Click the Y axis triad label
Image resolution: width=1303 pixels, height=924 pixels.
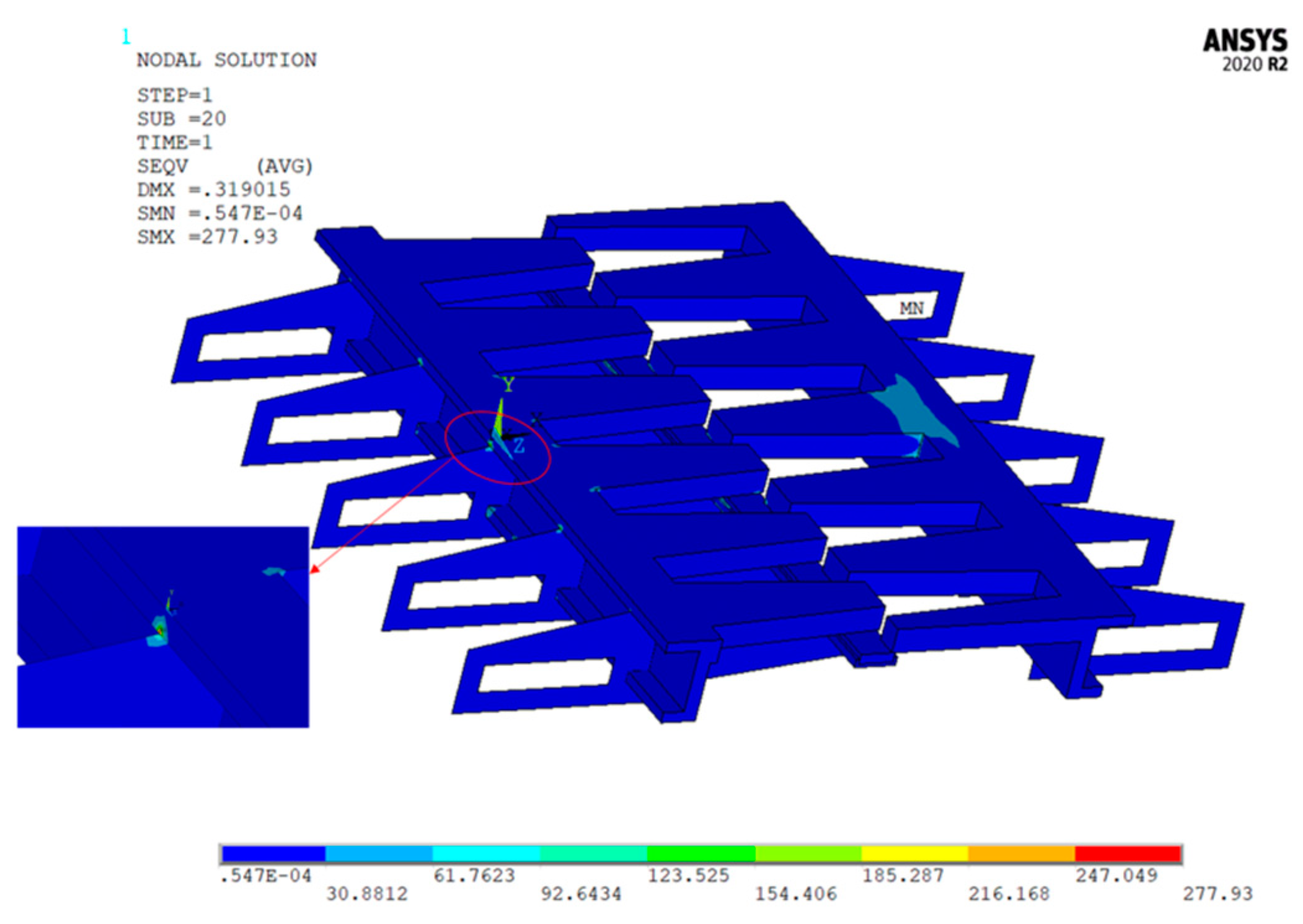(x=509, y=384)
